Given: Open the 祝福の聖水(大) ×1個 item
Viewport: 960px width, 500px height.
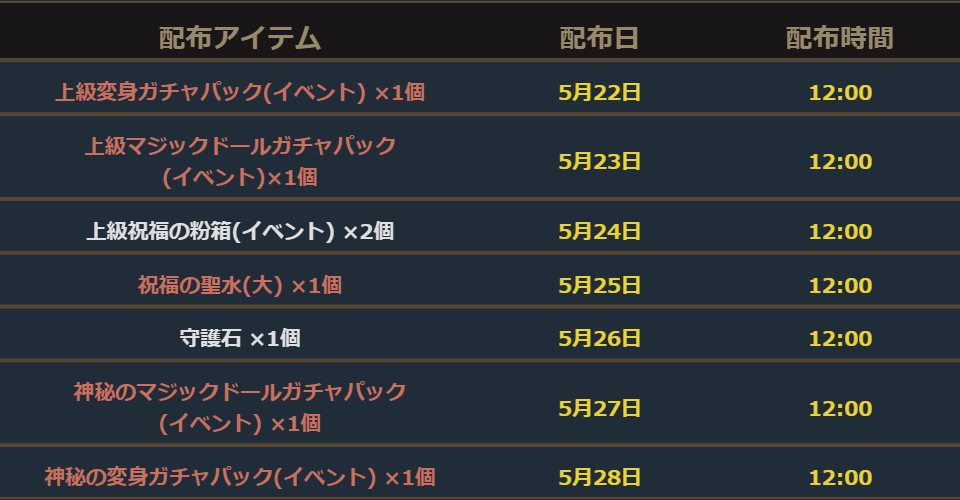Looking at the screenshot, I should (240, 285).
